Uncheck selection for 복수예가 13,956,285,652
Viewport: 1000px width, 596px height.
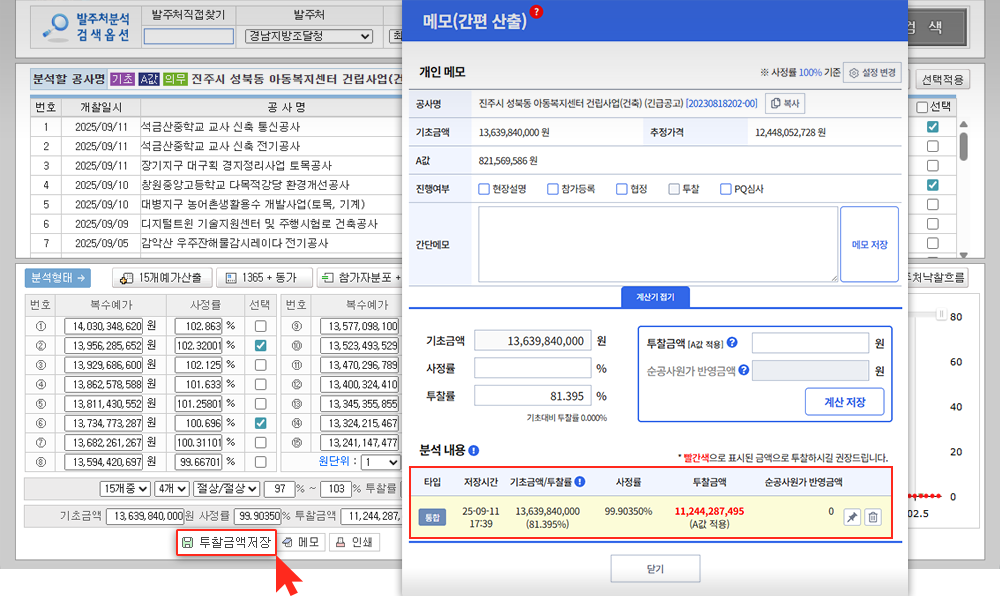pos(260,345)
